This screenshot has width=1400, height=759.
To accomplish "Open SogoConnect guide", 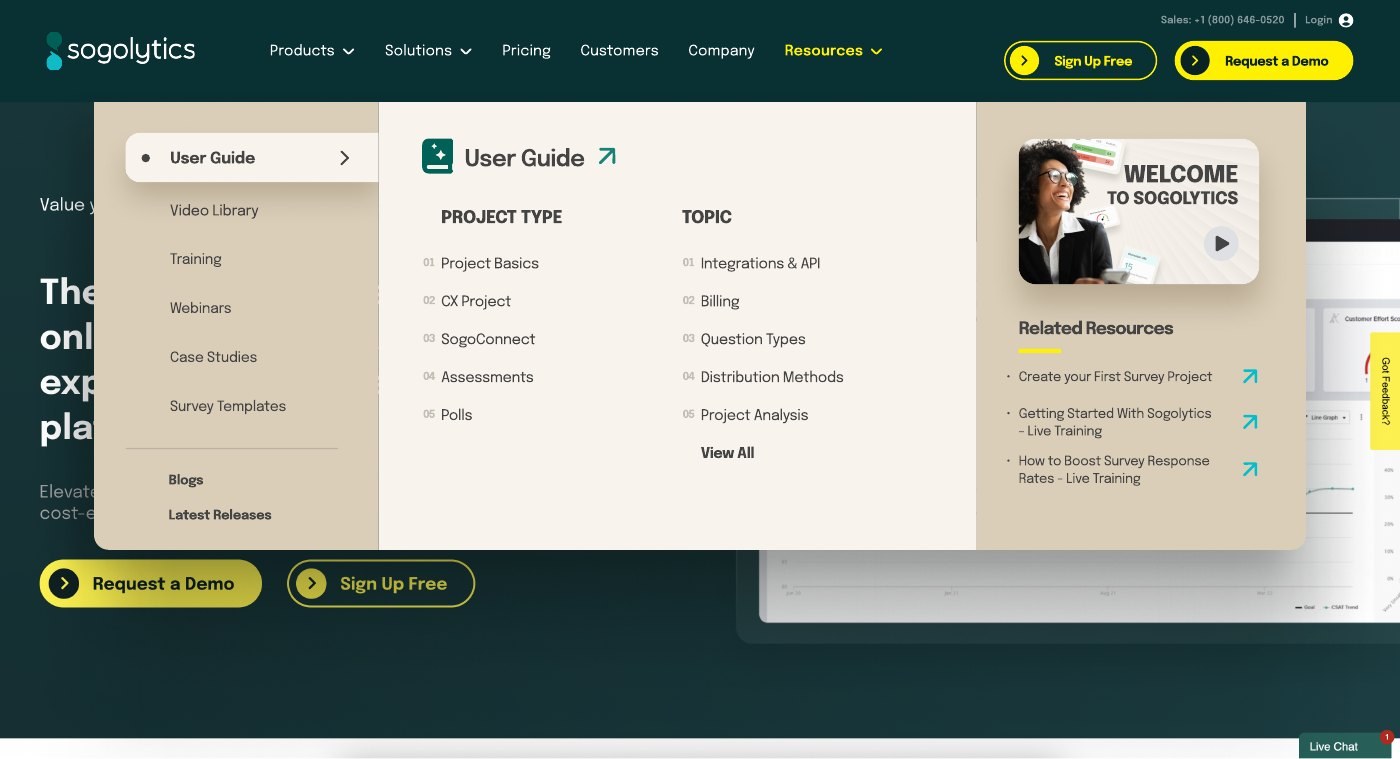I will (x=488, y=339).
